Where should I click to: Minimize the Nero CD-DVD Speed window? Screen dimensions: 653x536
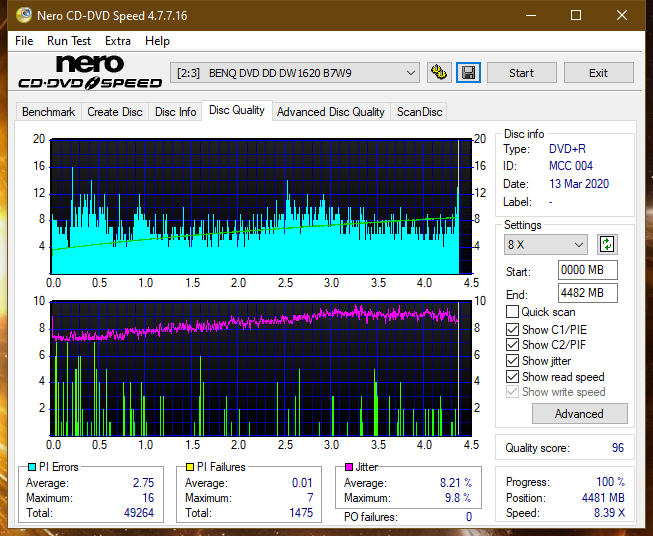[x=531, y=15]
